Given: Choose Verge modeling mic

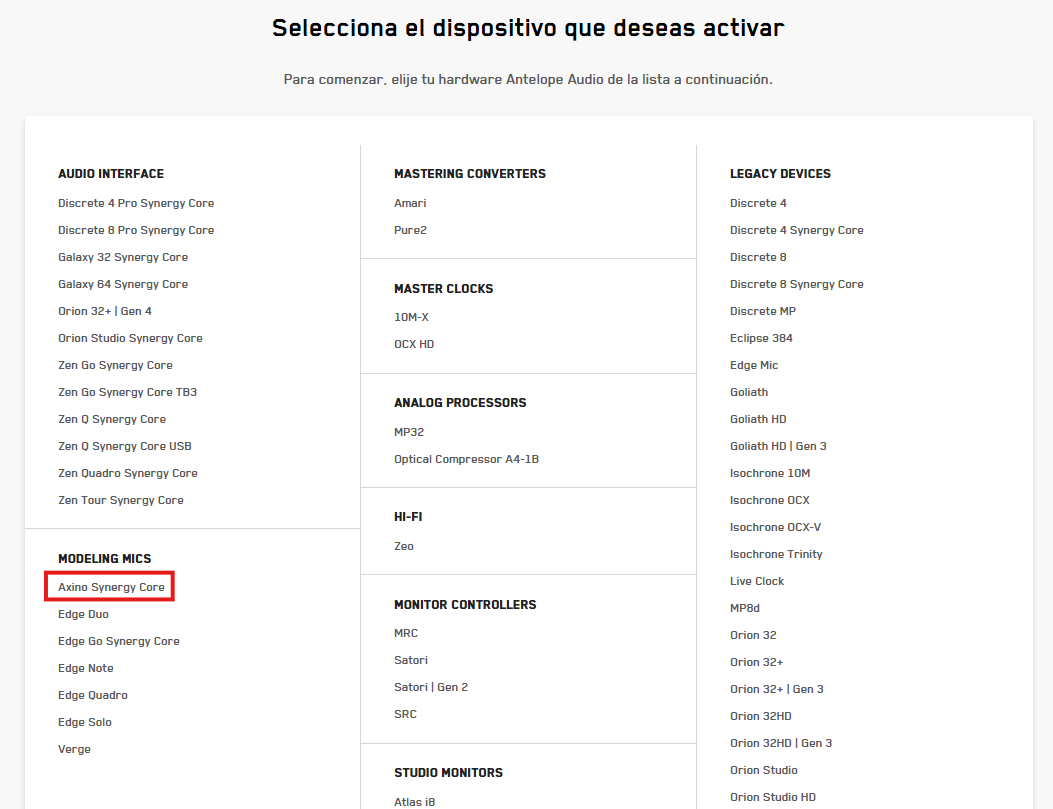Looking at the screenshot, I should (75, 749).
